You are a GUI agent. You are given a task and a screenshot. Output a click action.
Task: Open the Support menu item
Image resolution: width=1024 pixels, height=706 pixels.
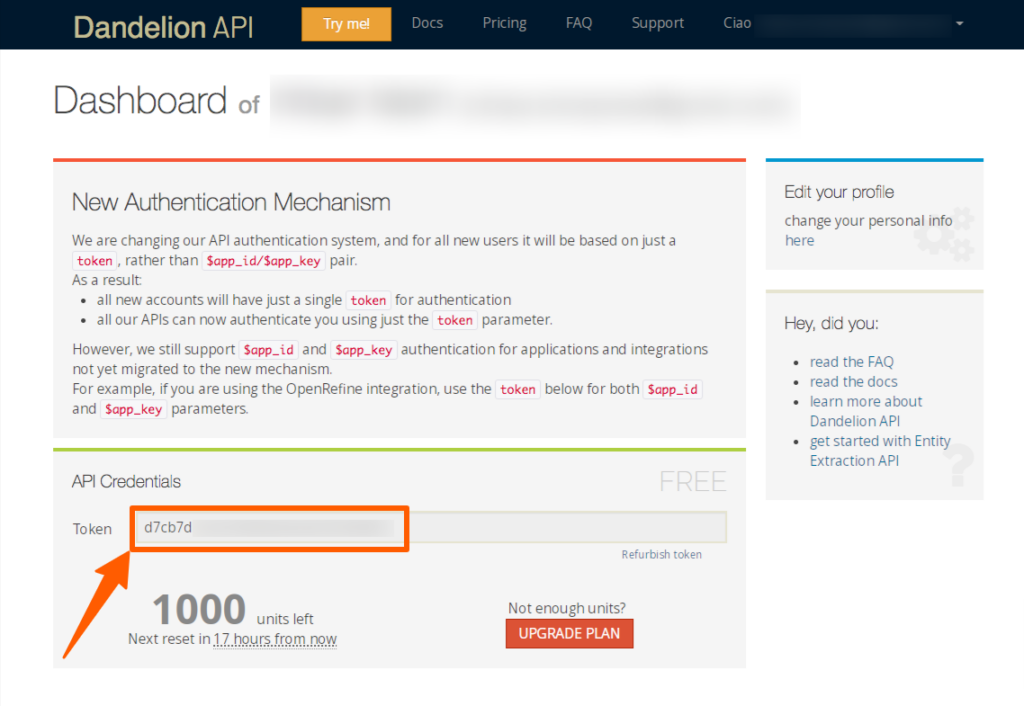click(658, 23)
